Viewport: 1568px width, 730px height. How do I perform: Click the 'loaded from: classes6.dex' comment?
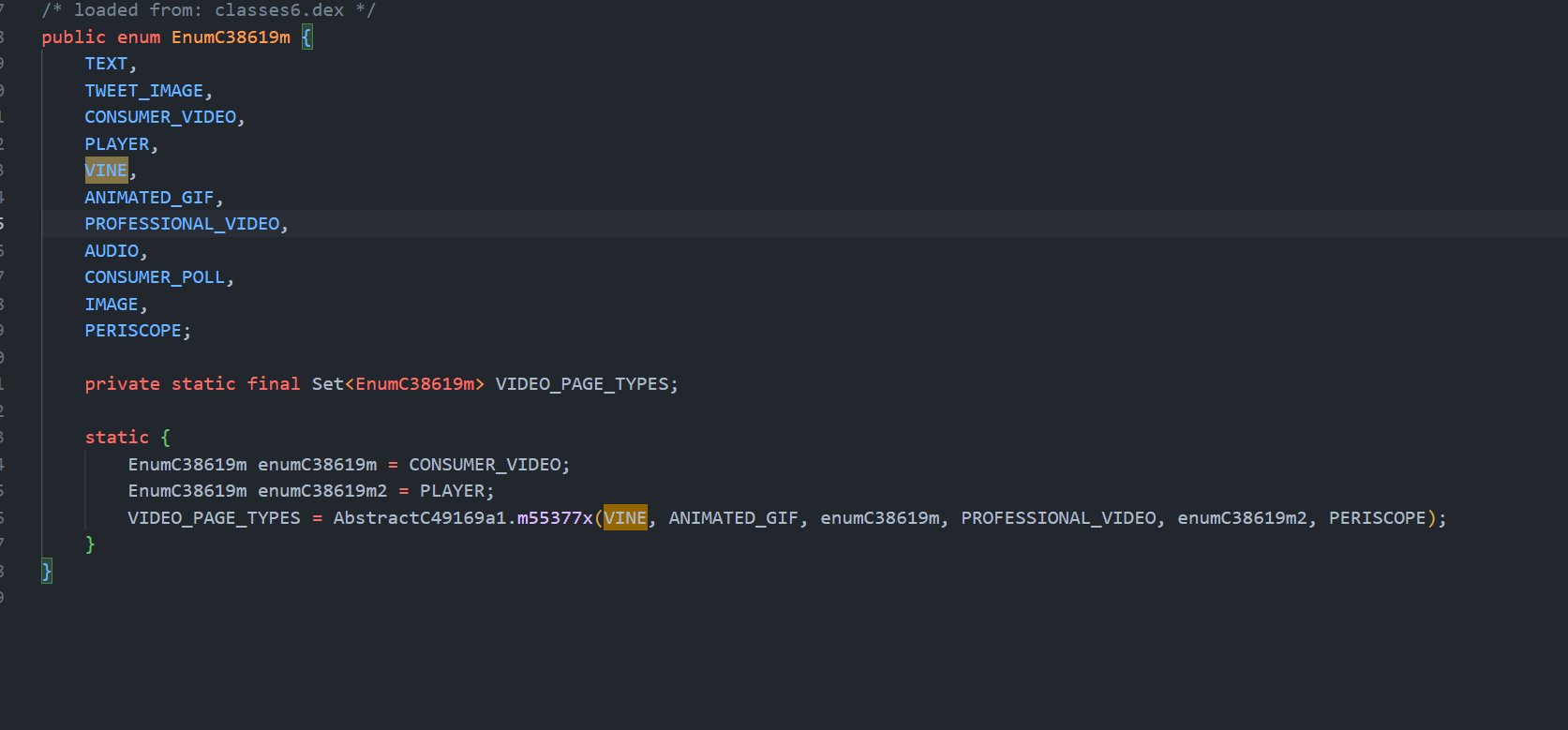coord(208,10)
